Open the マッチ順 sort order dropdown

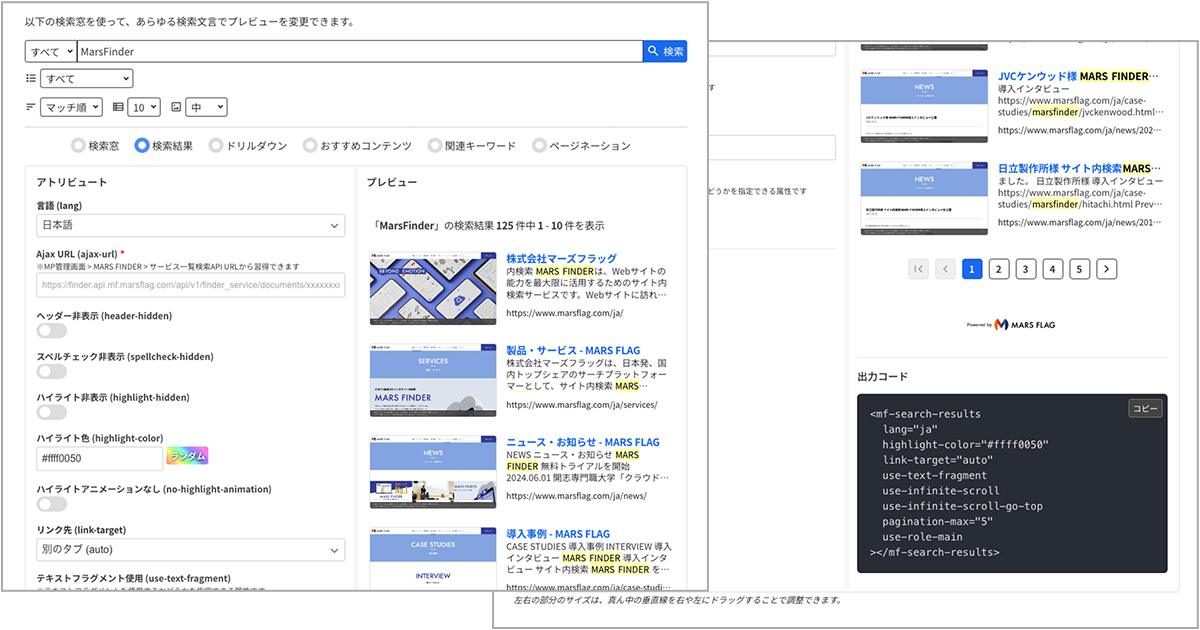tap(71, 107)
